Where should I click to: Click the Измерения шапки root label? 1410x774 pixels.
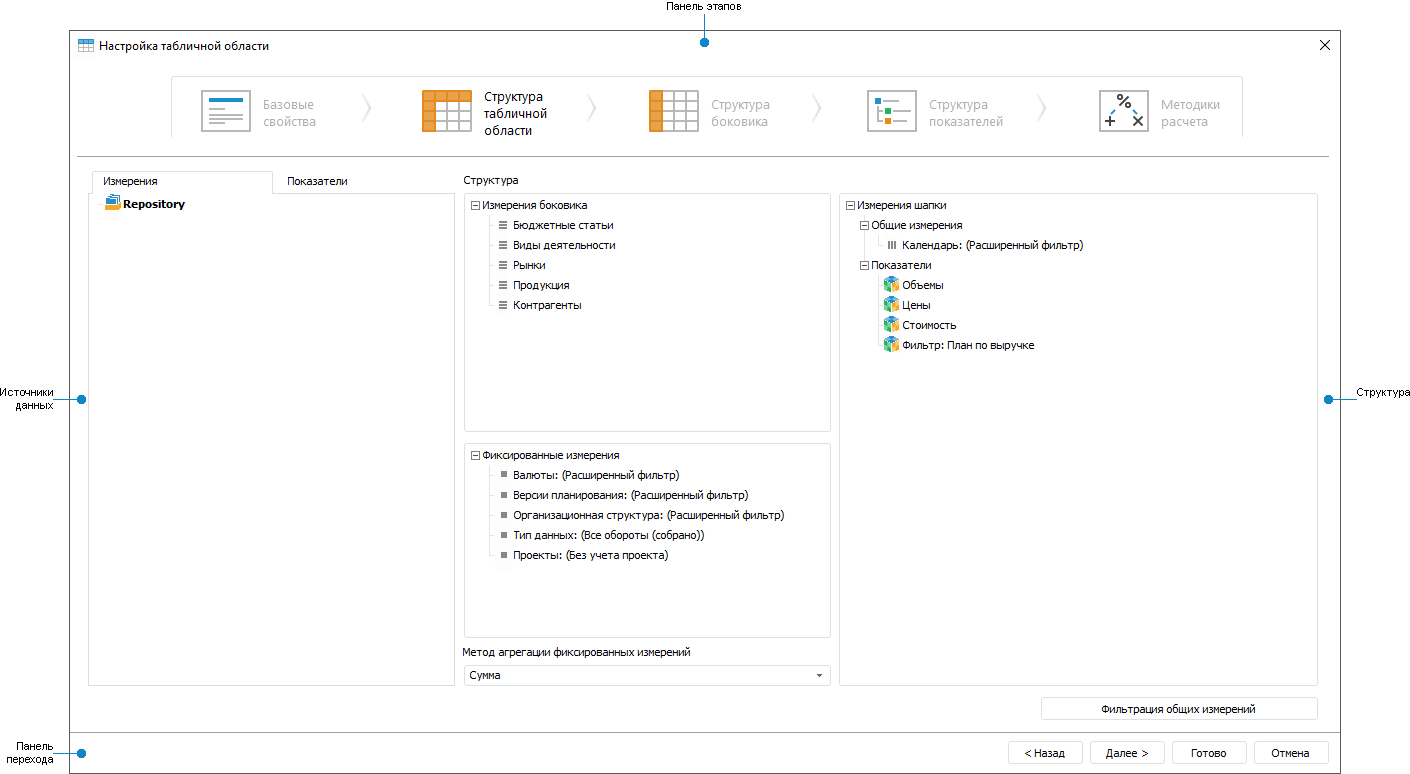902,205
